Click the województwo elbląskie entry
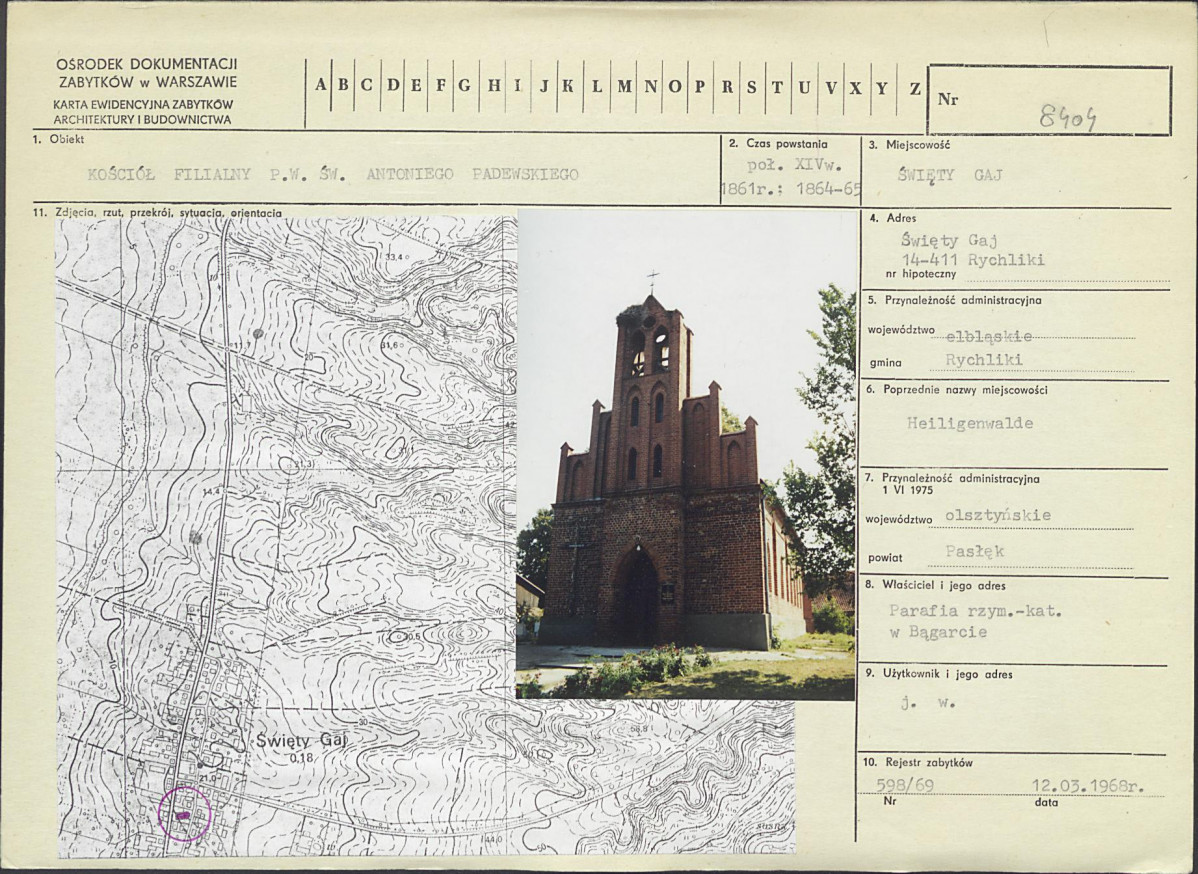 (989, 335)
